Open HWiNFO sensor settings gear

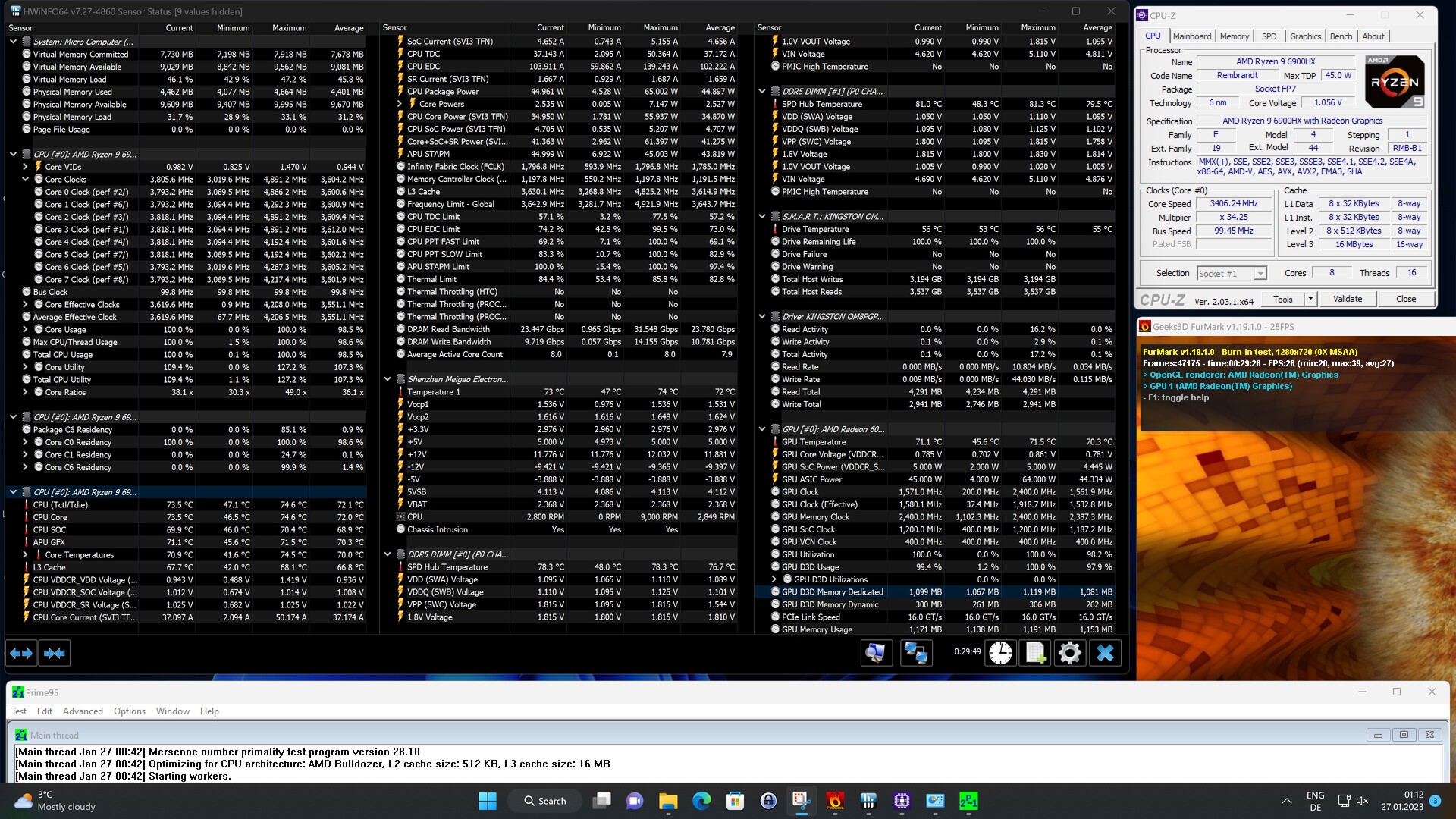point(1070,653)
